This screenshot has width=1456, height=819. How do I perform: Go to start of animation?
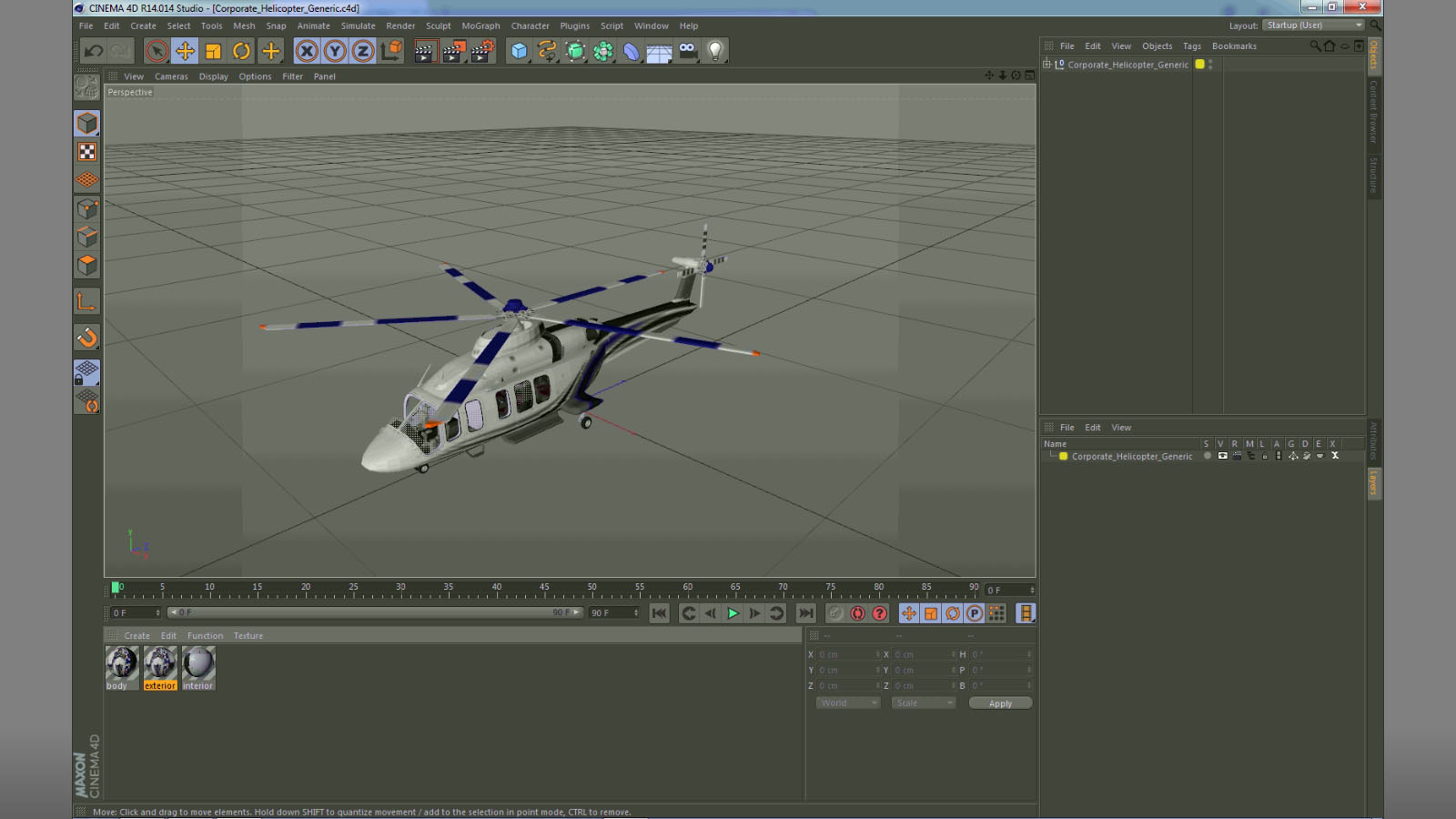coord(659,613)
